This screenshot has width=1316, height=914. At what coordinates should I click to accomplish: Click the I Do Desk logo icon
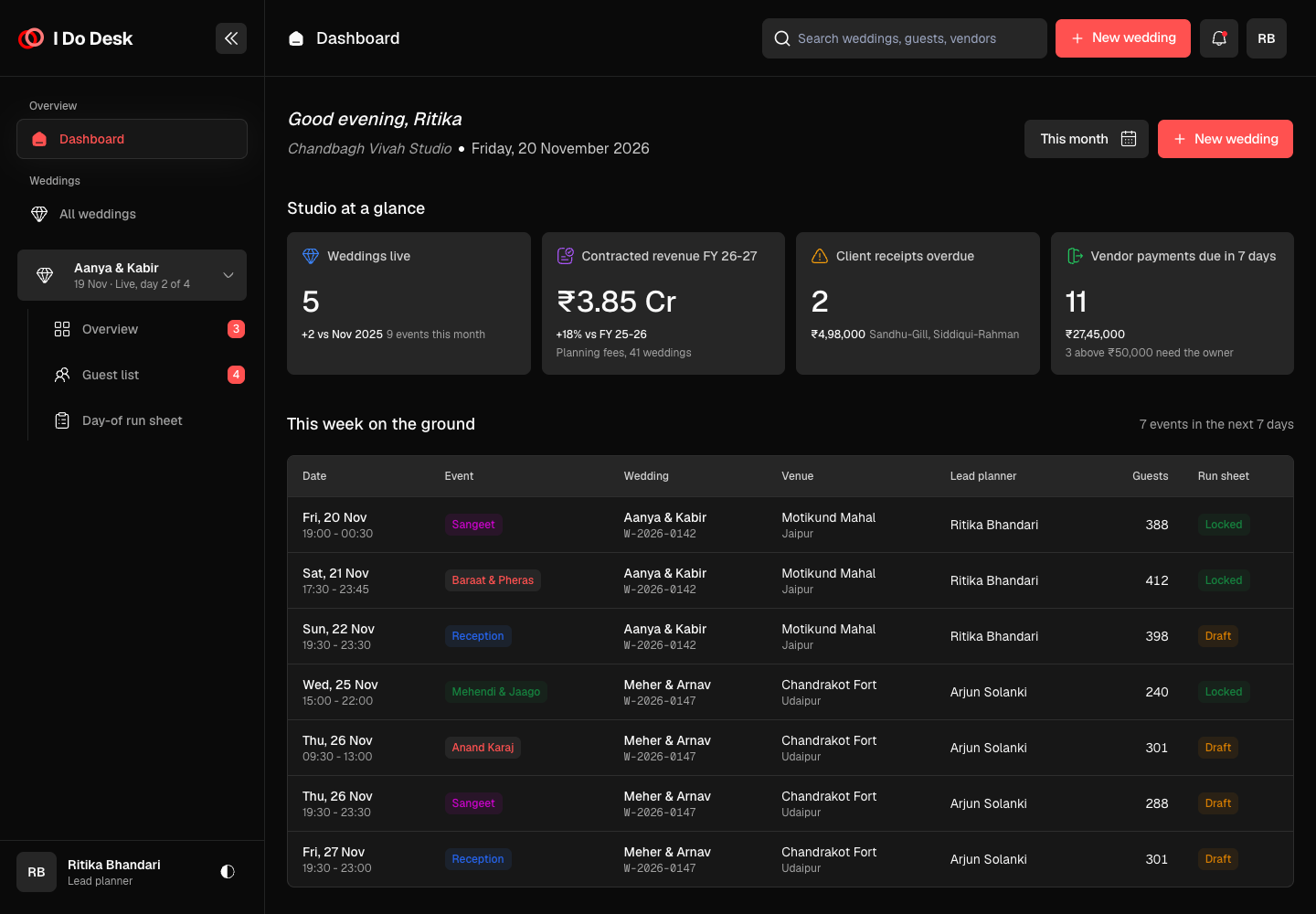coord(31,38)
